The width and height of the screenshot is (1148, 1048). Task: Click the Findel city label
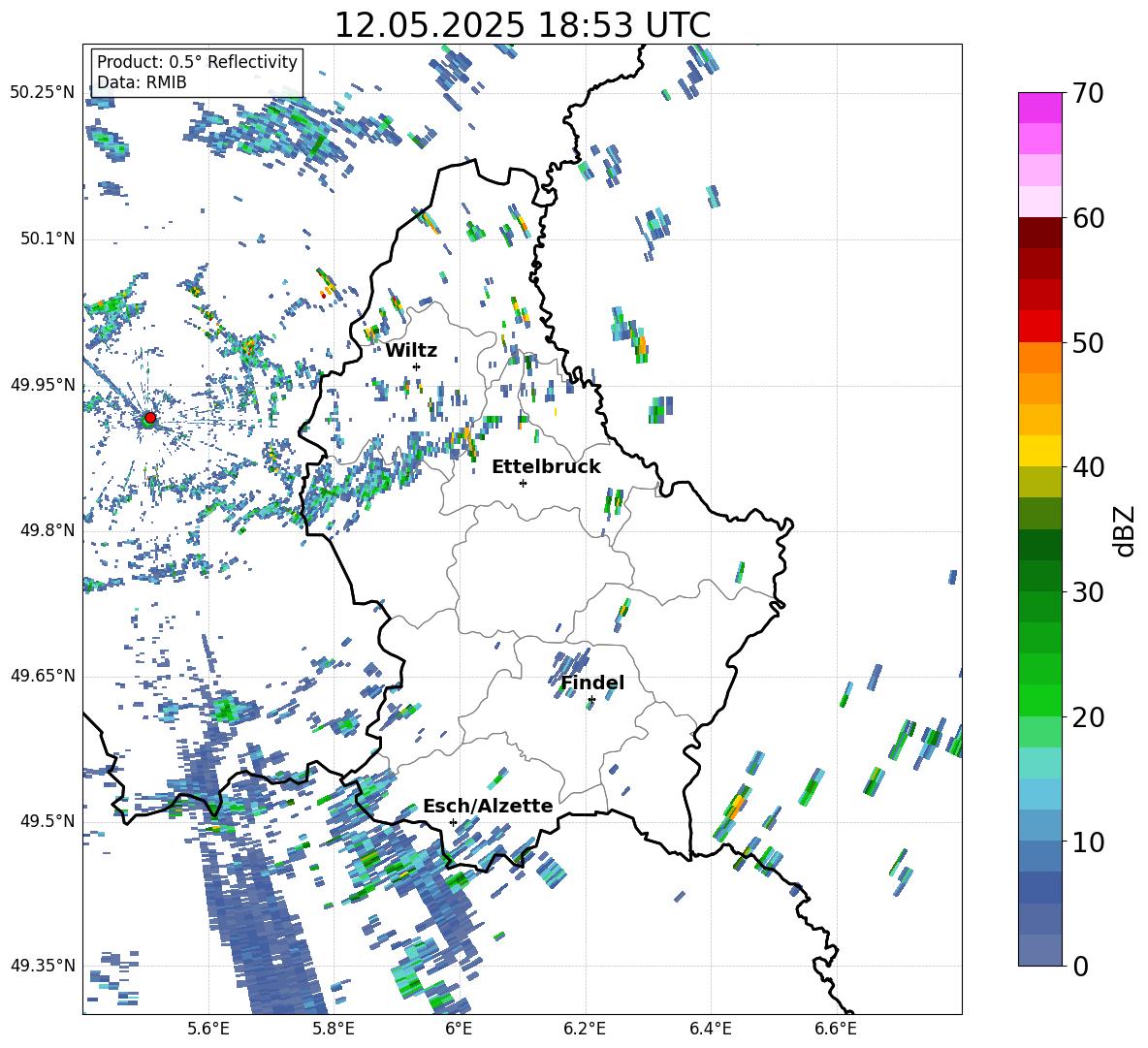(592, 683)
